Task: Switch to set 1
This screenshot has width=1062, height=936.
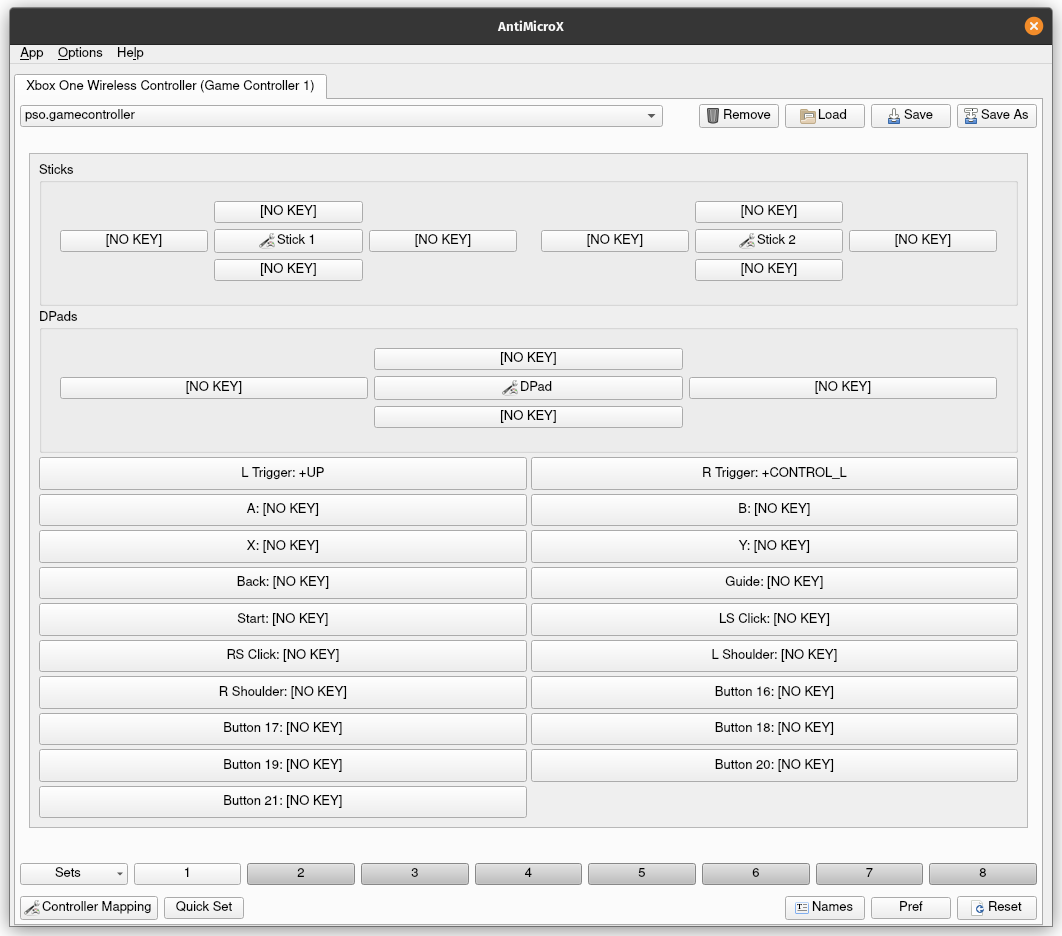Action: [x=188, y=874]
